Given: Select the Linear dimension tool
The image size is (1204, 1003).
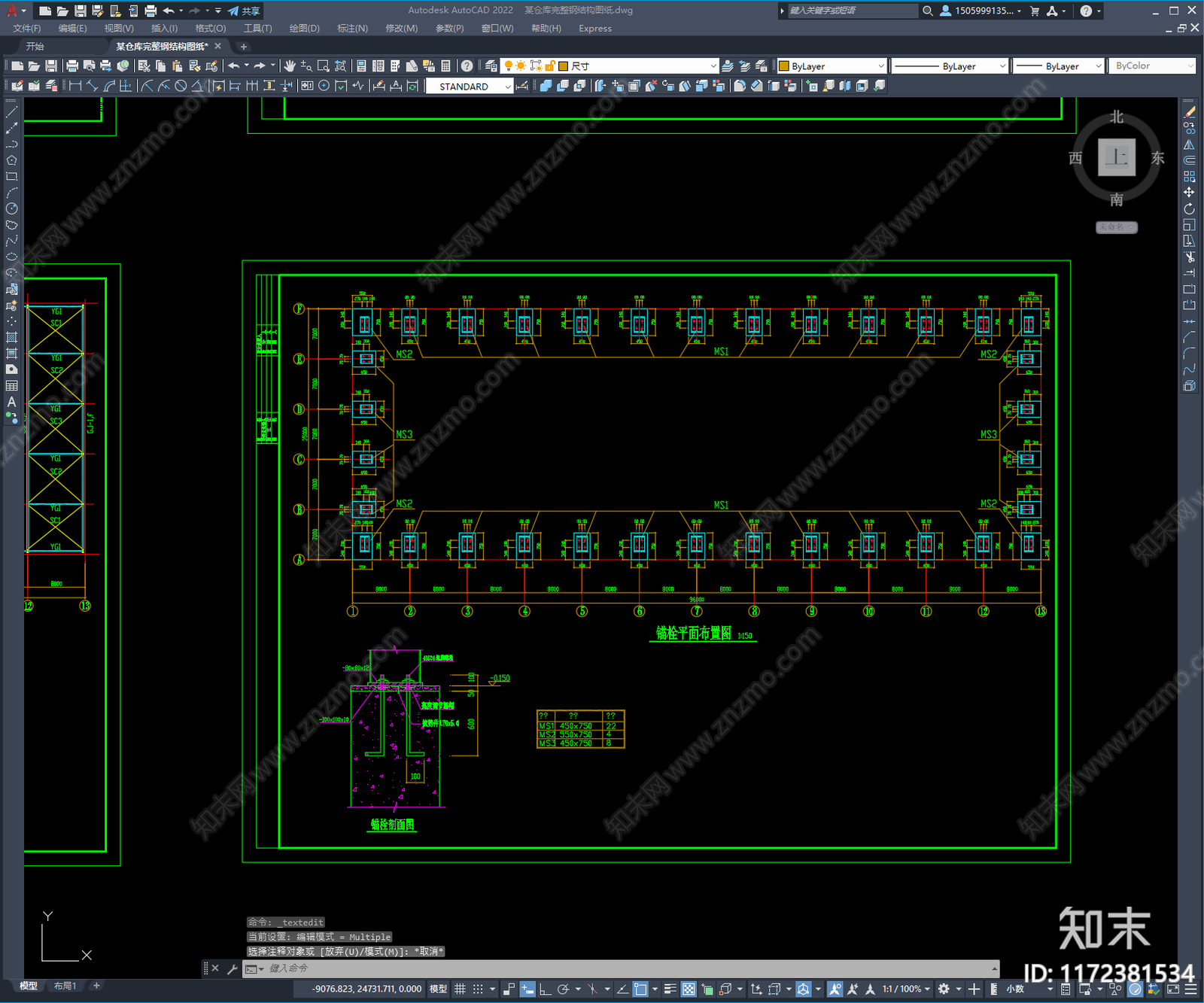Looking at the screenshot, I should point(75,86).
